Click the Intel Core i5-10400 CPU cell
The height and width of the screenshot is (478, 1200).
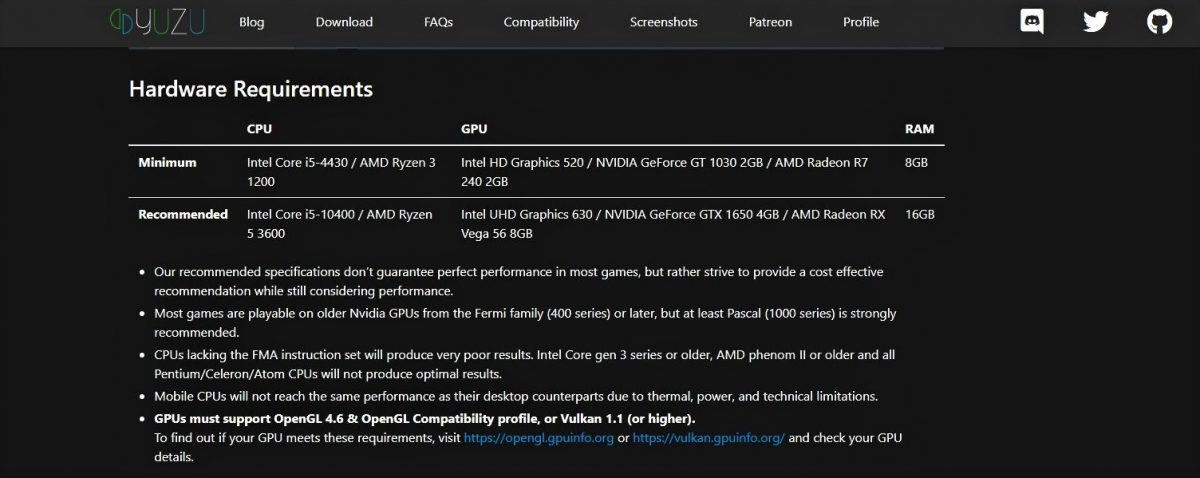click(340, 224)
